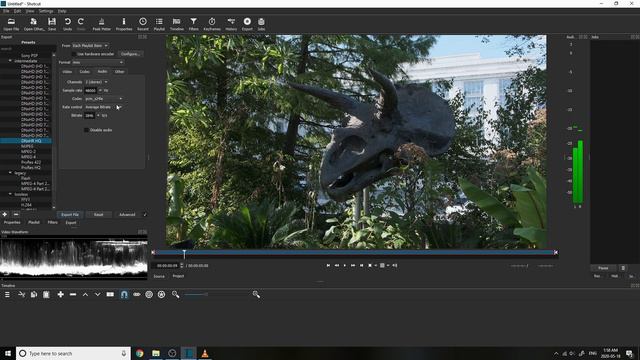Click the Open Other toolbar icon
Screen dimensions: 640x360
tap(34, 24)
